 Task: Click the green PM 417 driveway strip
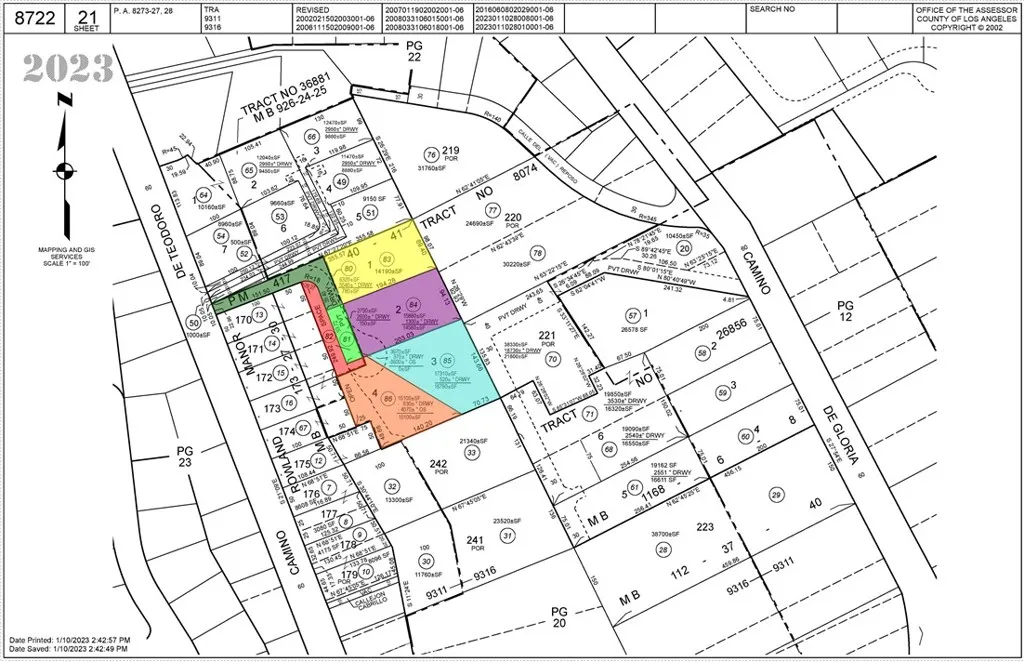(x=268, y=288)
